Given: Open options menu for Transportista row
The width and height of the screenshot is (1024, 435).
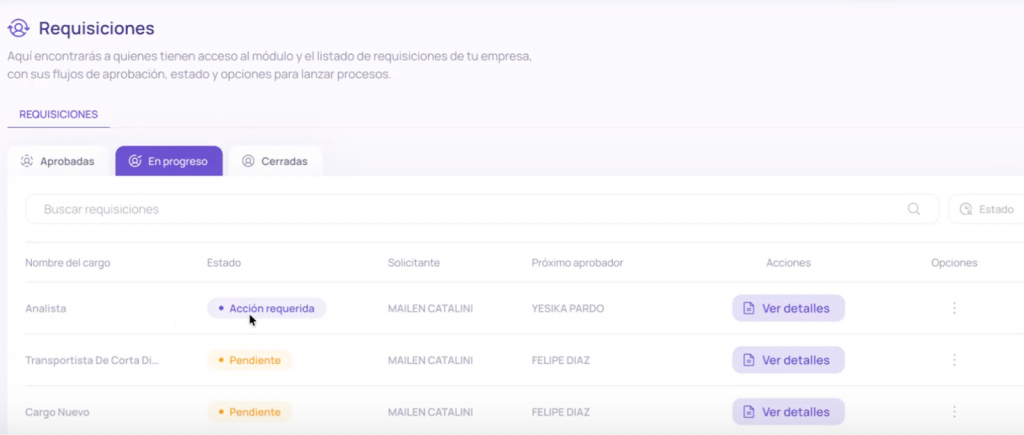Looking at the screenshot, I should click(954, 360).
